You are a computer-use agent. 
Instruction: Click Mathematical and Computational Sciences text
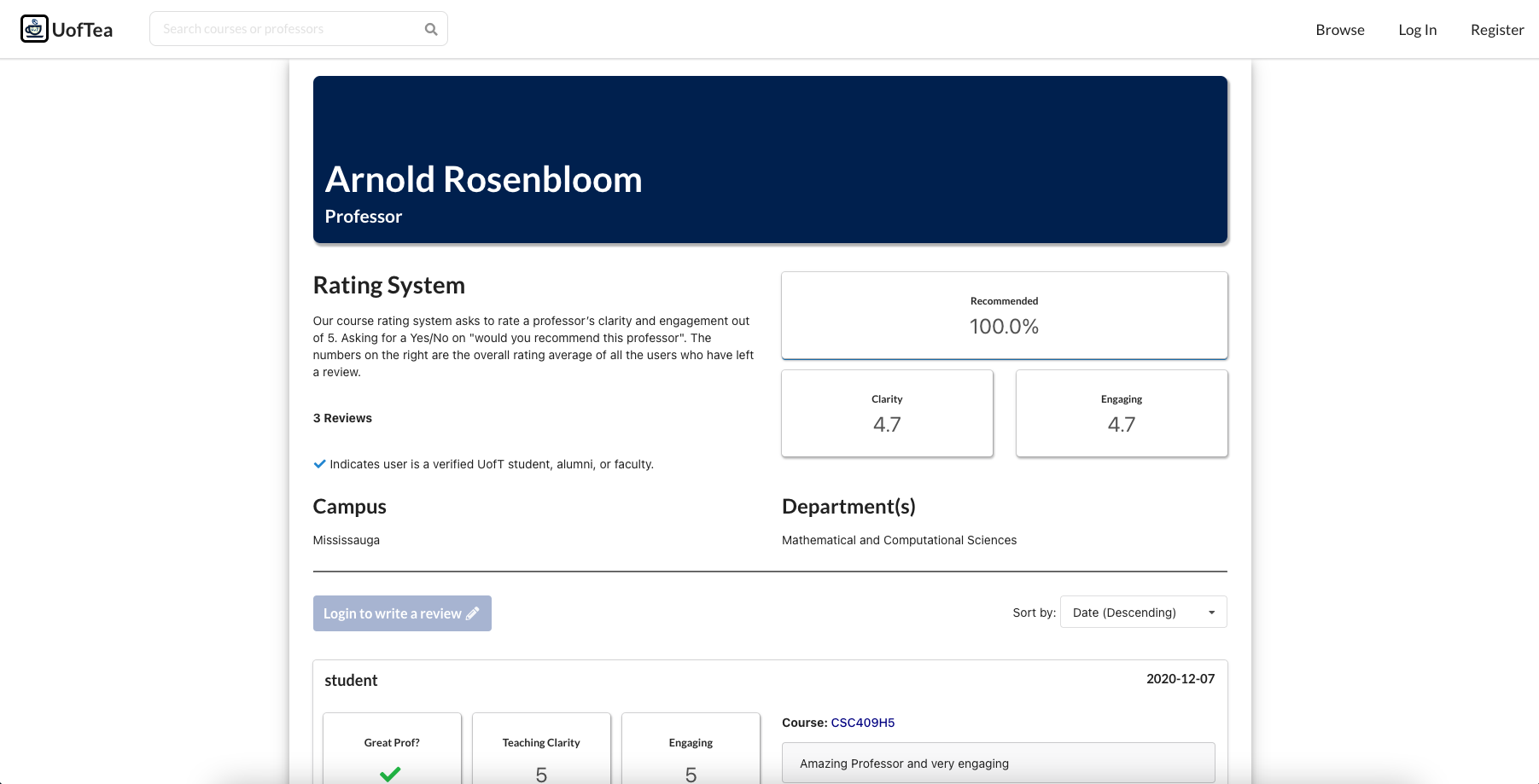coord(900,540)
